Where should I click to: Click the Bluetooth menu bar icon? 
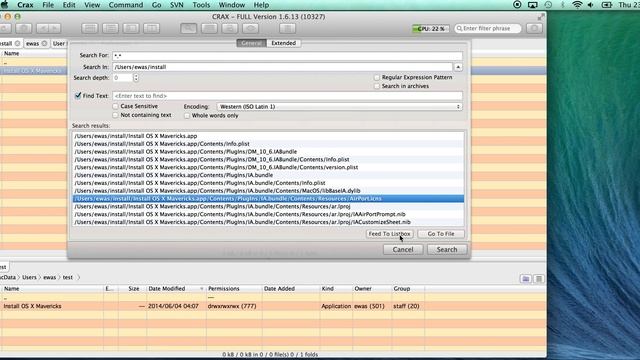(562, 5)
